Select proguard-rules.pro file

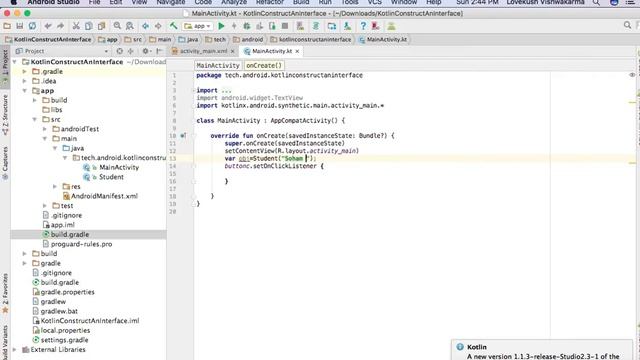(x=78, y=244)
